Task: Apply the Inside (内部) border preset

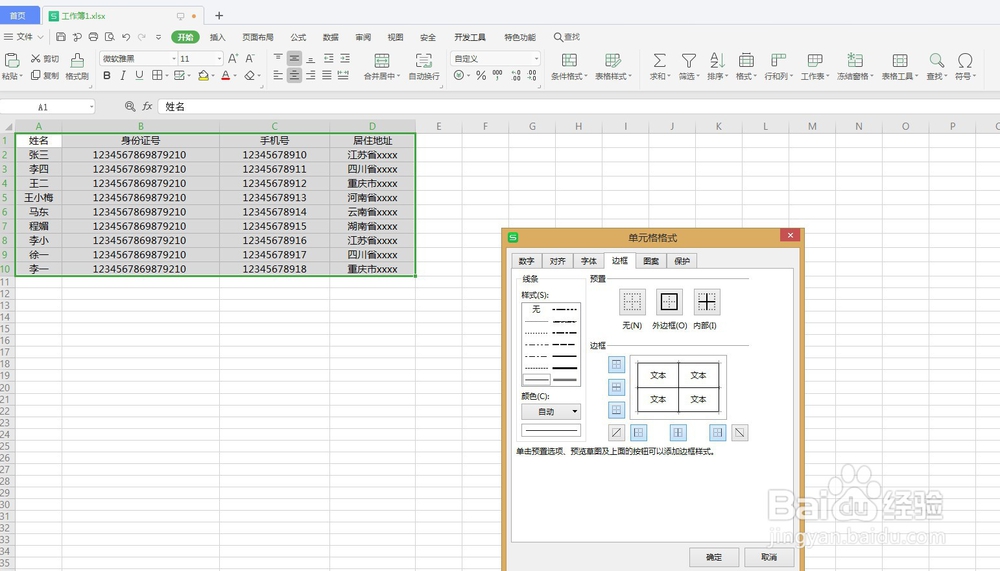Action: 707,302
